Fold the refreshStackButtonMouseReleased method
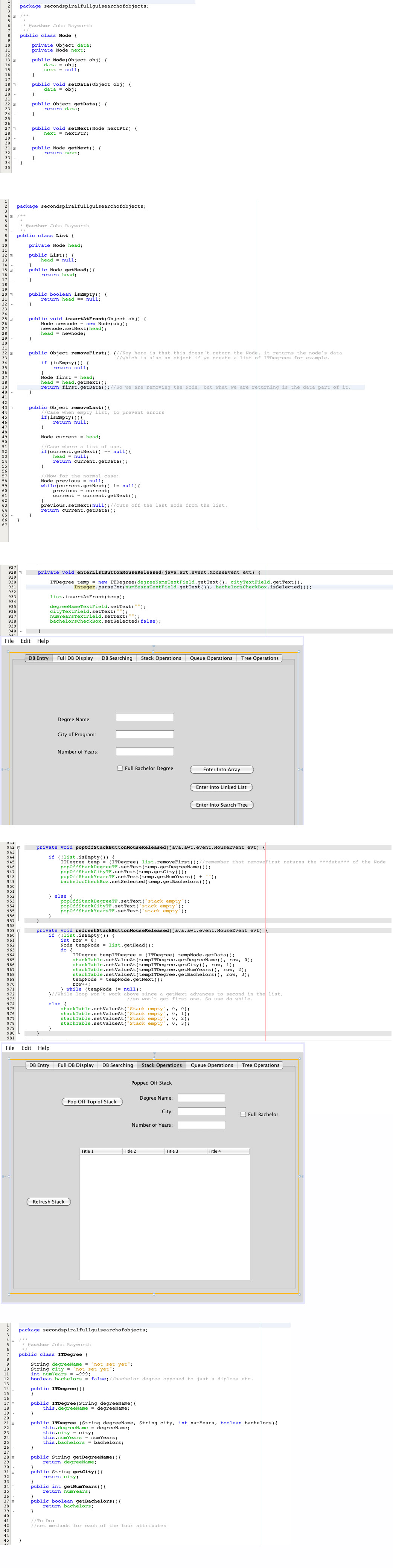393x1568 pixels. click(x=19, y=931)
